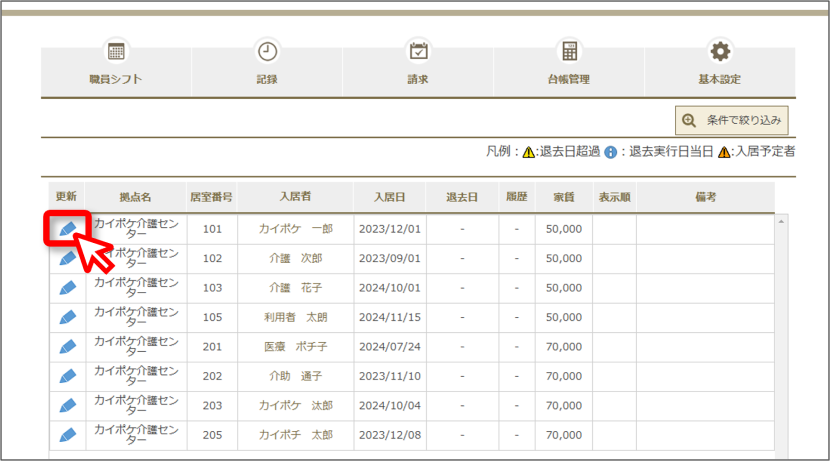
Task: Open the 基本設定 gear menu
Action: coord(720,67)
